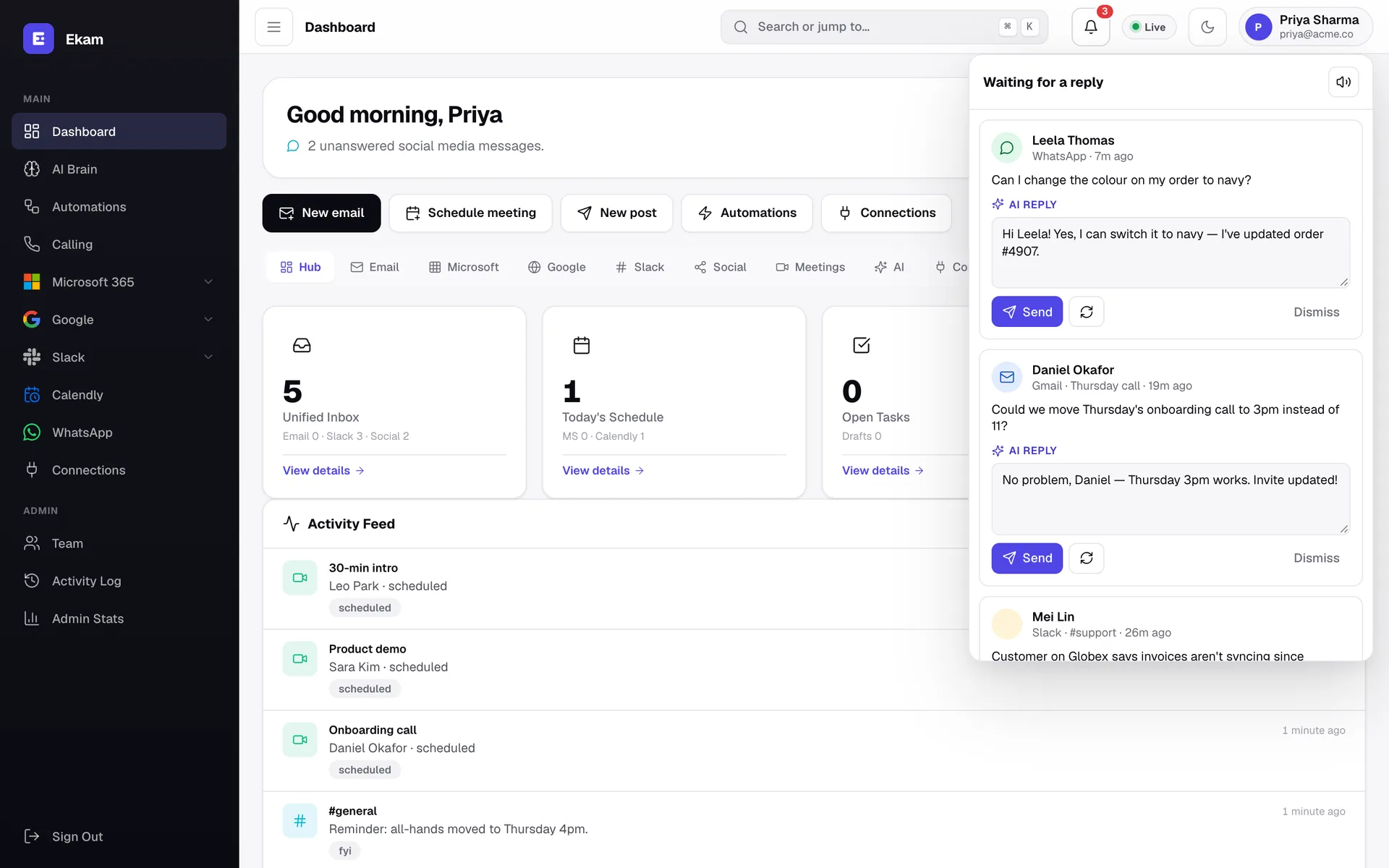This screenshot has height=868, width=1389.
Task: Toggle dark mode with the moon icon
Action: click(1207, 27)
